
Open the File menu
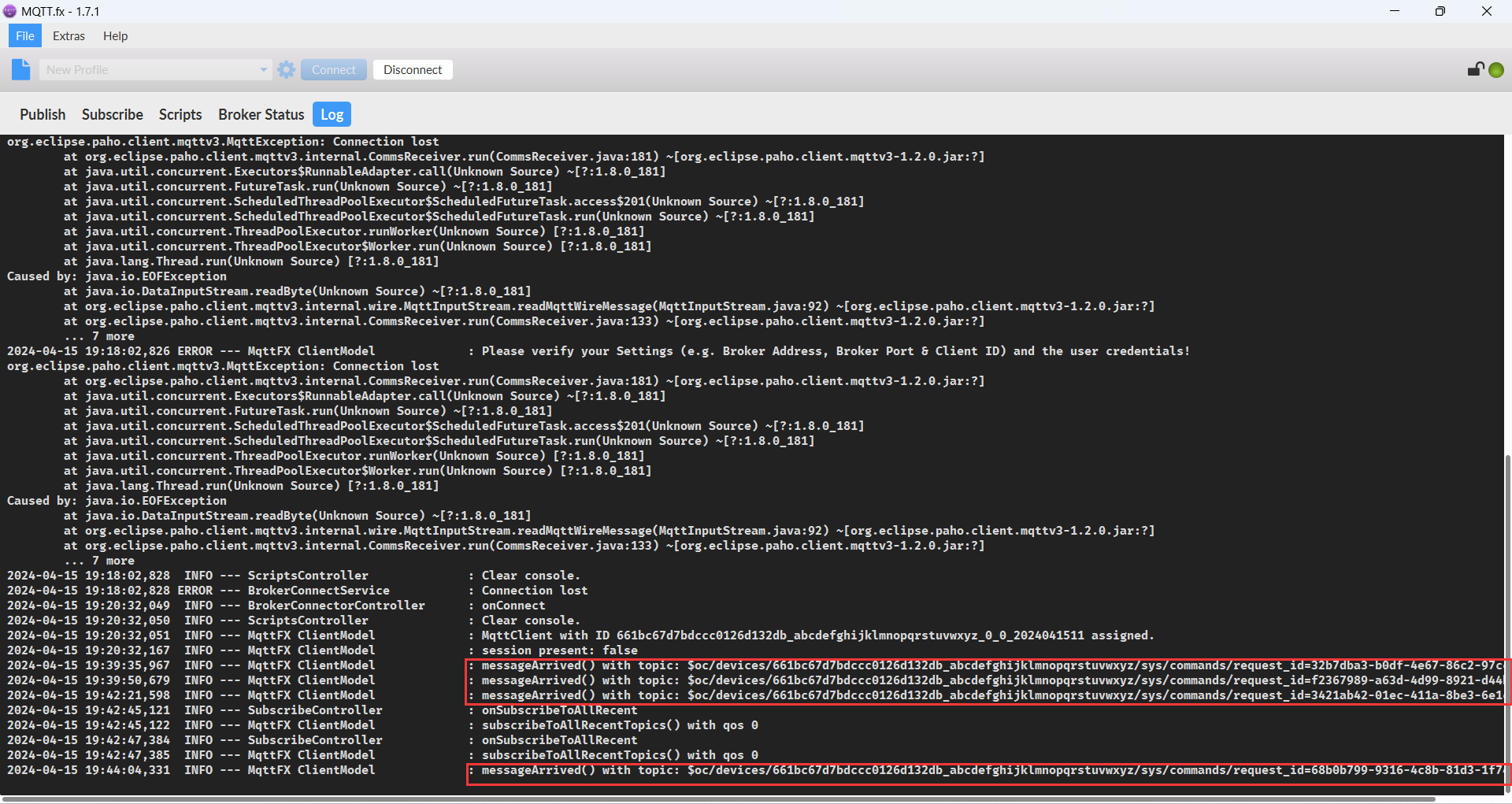click(x=25, y=35)
